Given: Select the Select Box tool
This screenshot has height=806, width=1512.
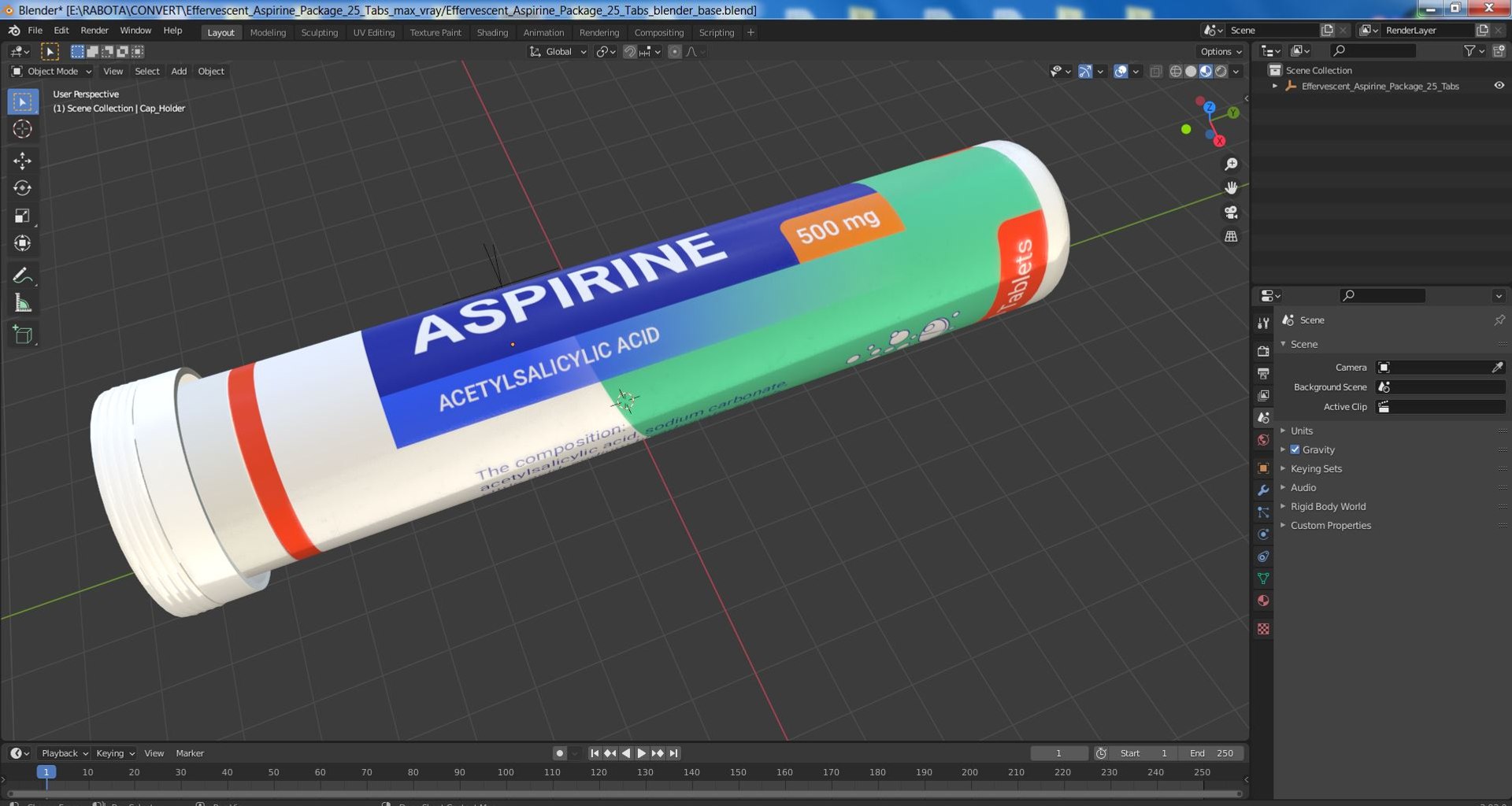Looking at the screenshot, I should (x=22, y=102).
